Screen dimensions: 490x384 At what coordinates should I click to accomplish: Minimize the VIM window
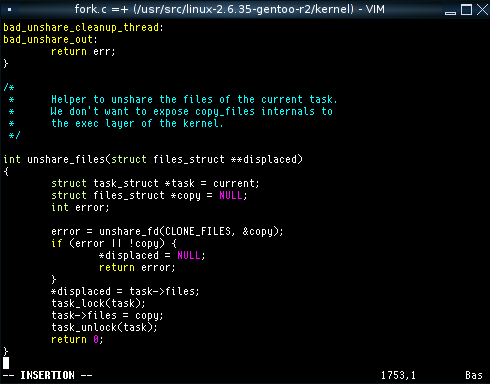point(450,10)
